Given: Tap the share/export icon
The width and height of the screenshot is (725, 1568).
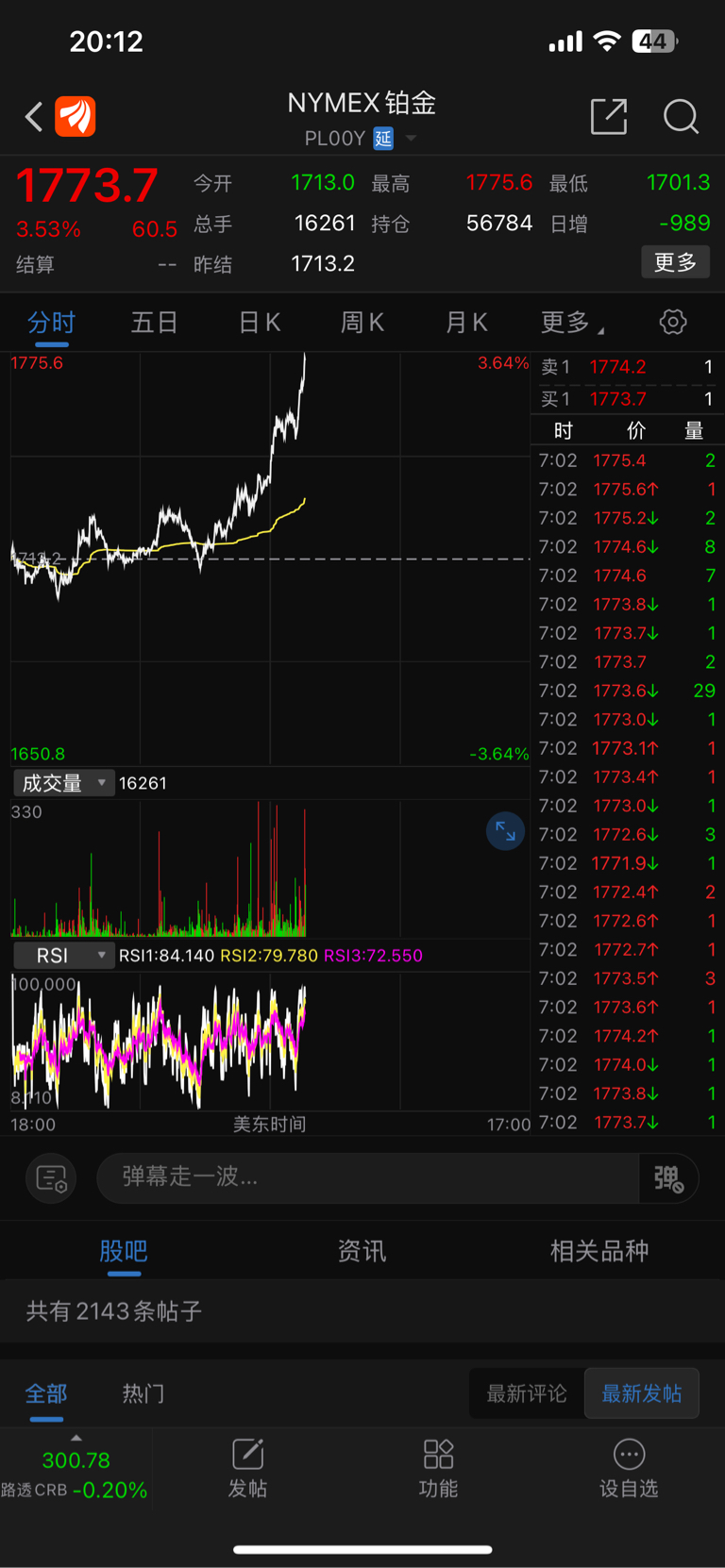Looking at the screenshot, I should (609, 116).
